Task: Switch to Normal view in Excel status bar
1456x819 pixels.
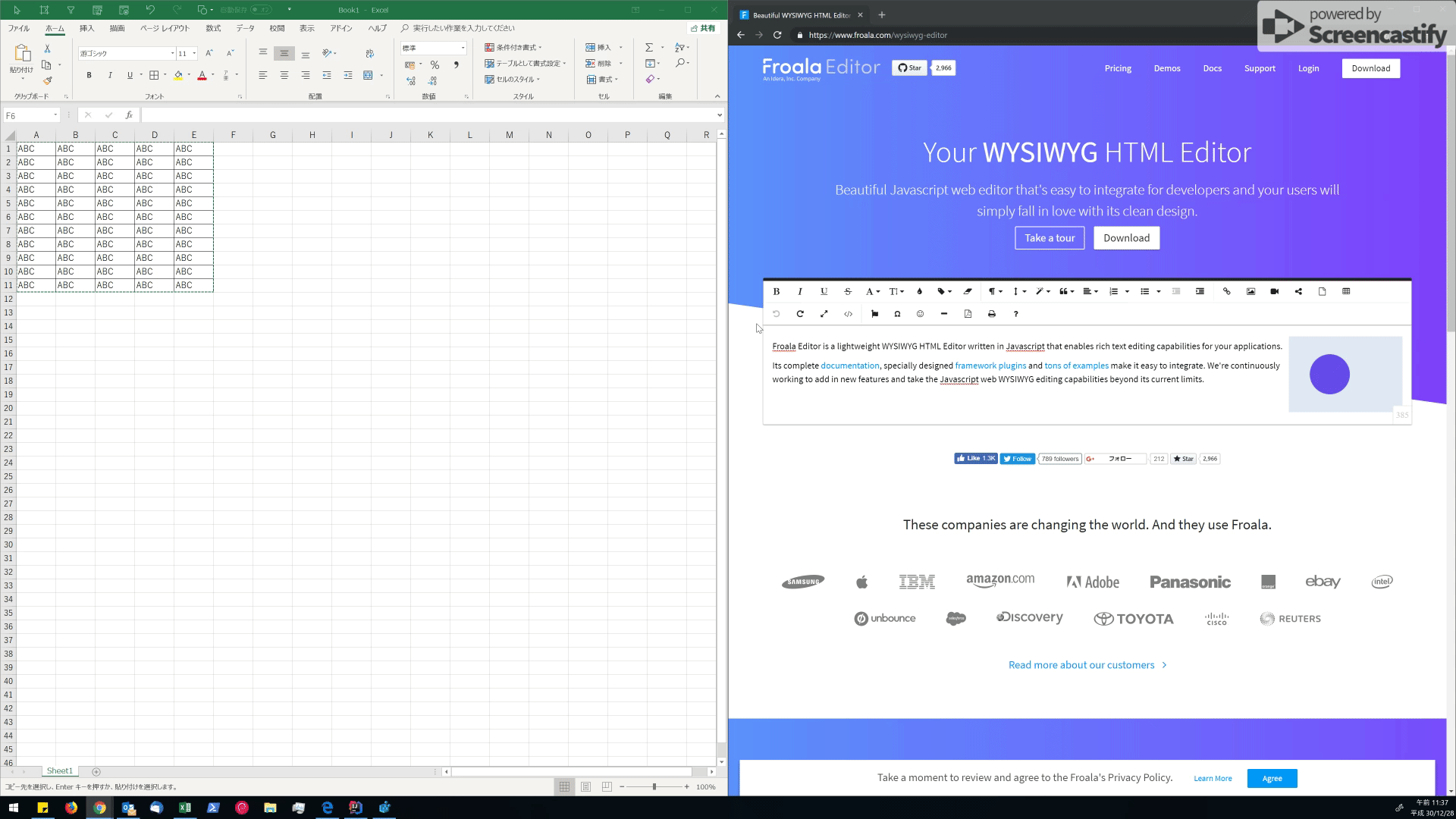Action: [564, 787]
